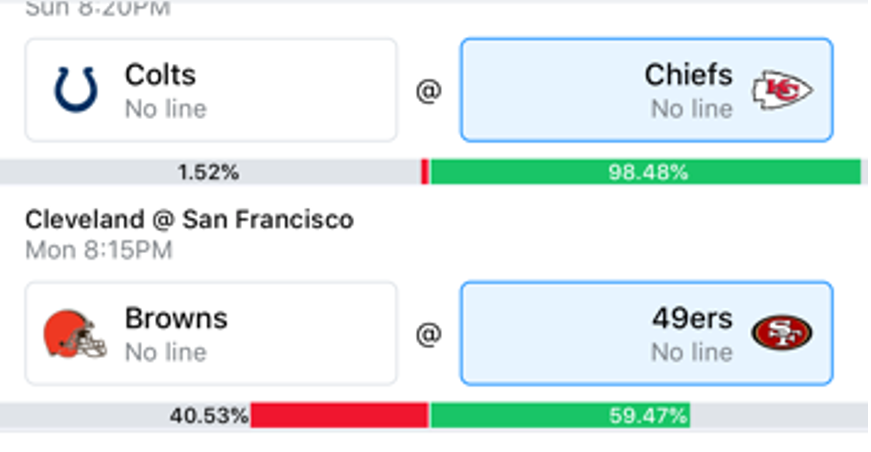Screen dimensions: 871x452
Task: Click the Mon 8:15PM game time
Action: point(99,250)
